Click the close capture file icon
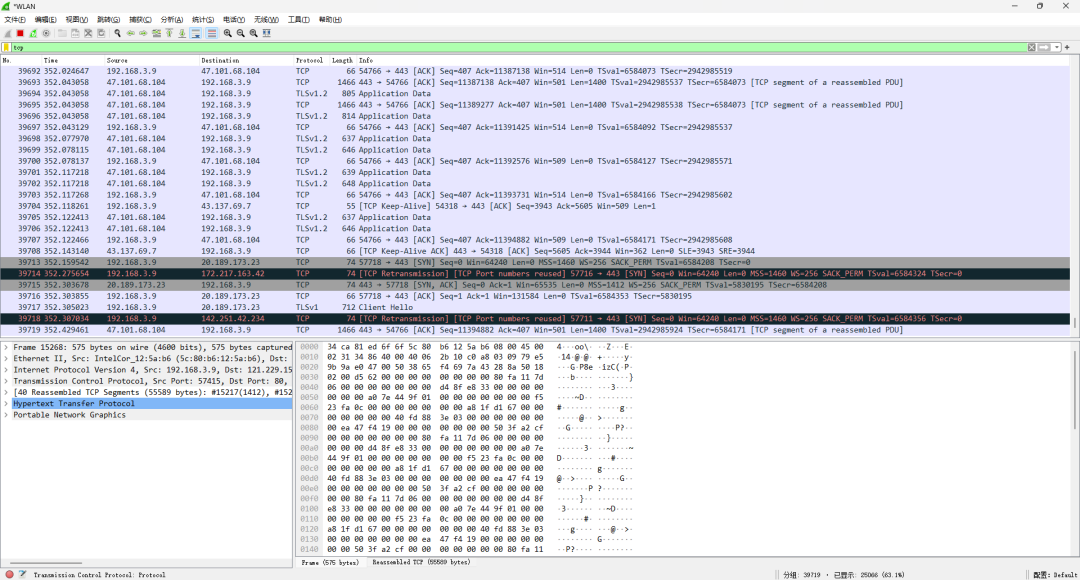The image size is (1080, 580). click(x=88, y=33)
